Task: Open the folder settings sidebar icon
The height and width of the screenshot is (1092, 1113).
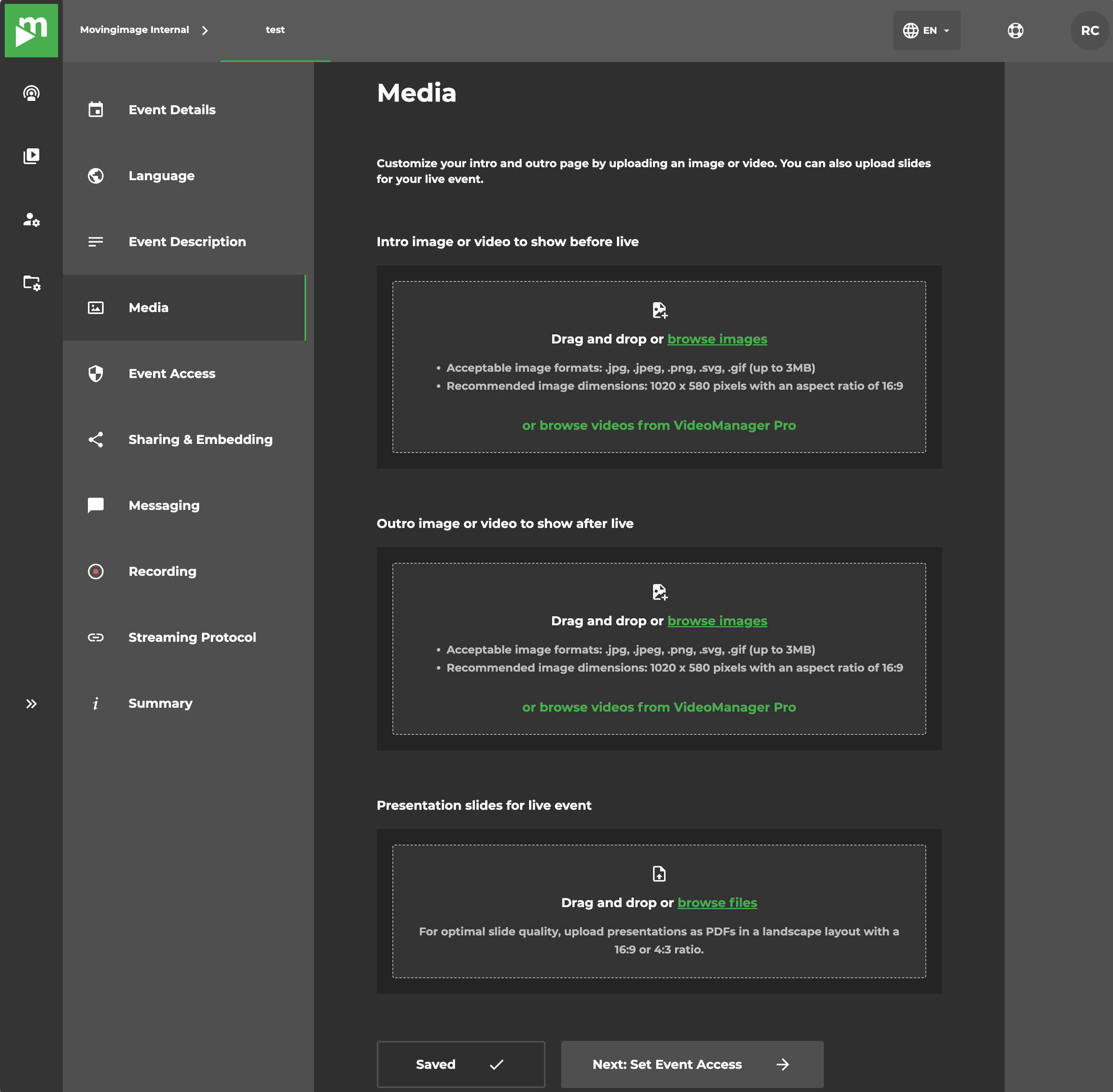Action: tap(31, 282)
